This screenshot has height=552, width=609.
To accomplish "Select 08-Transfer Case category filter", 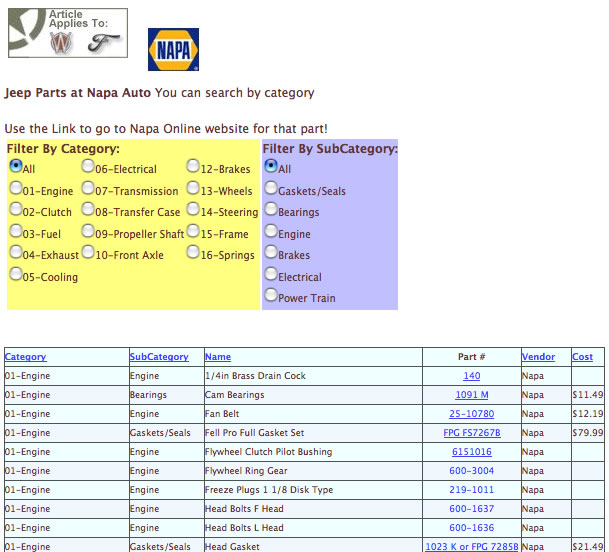I will (x=89, y=210).
